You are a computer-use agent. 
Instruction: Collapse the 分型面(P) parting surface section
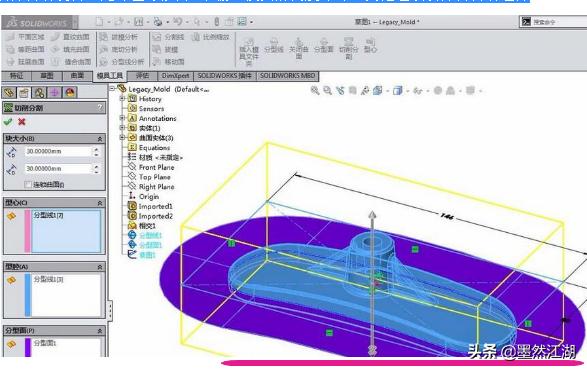(x=100, y=331)
